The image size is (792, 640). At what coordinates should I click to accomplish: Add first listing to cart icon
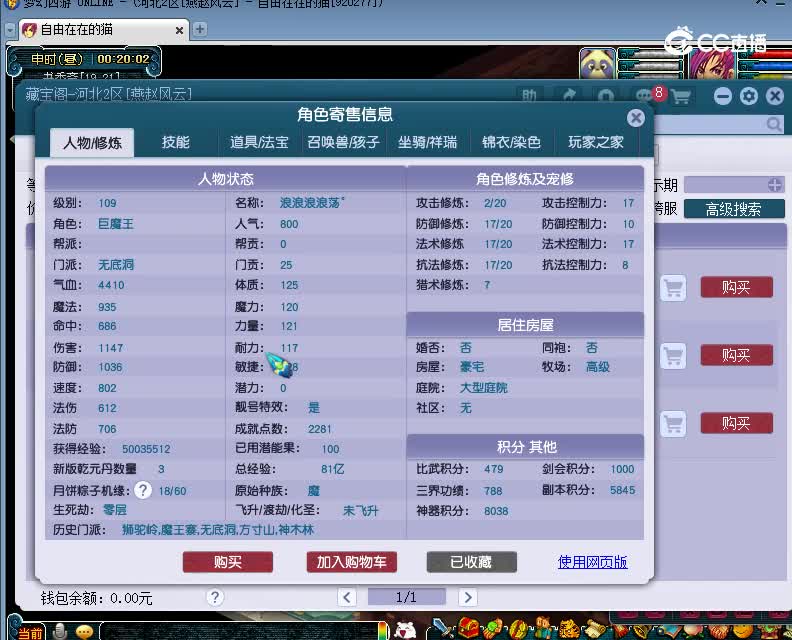[673, 288]
